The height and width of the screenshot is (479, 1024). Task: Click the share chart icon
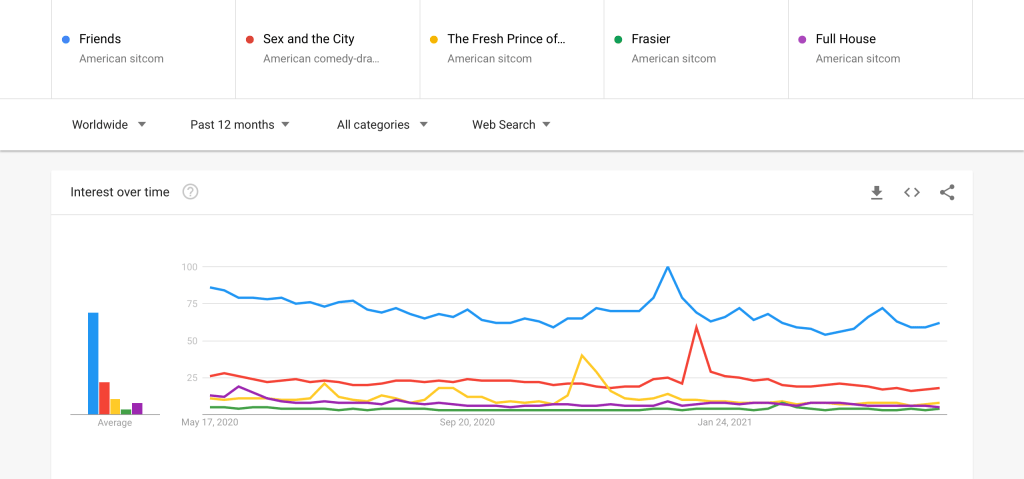[947, 192]
